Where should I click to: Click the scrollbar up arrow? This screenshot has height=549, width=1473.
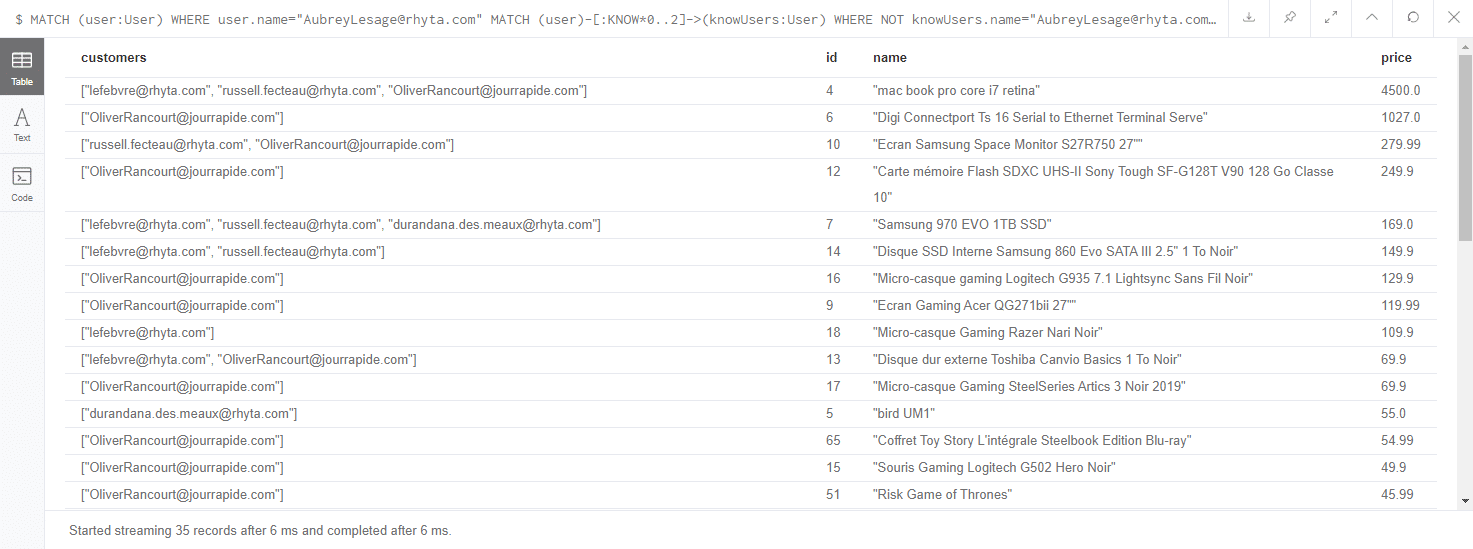coord(1465,46)
